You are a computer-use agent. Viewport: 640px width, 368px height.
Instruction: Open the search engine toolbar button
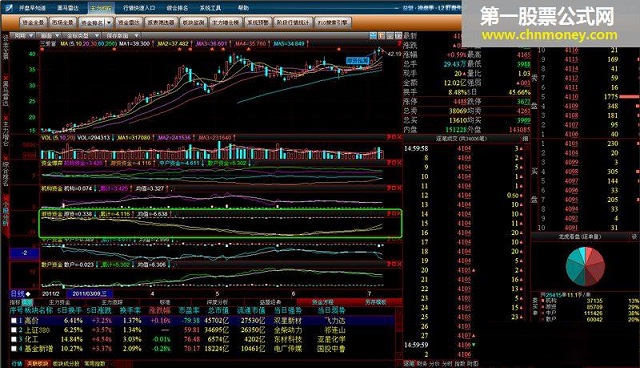333,23
